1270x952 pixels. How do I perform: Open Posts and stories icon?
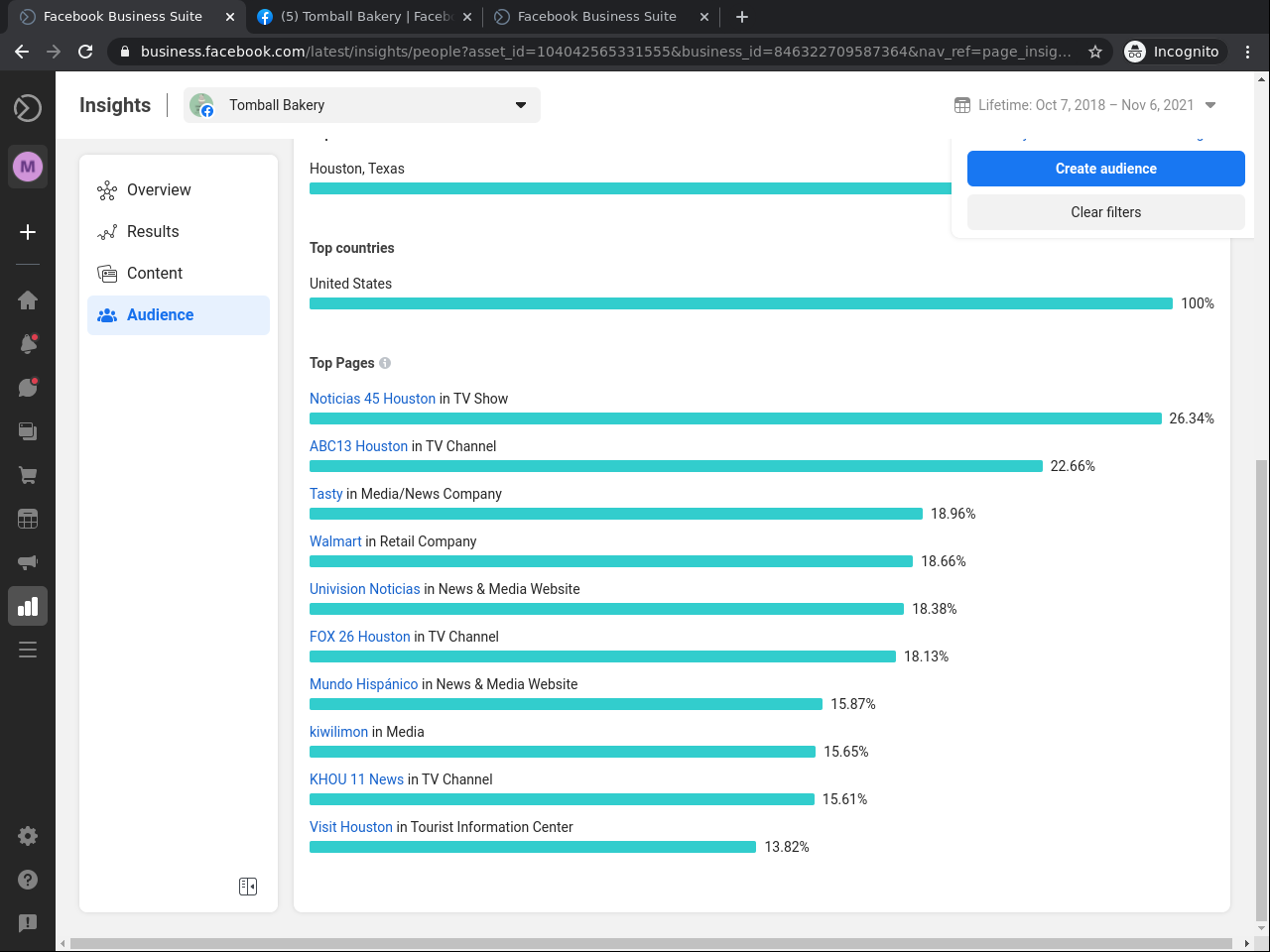28,430
